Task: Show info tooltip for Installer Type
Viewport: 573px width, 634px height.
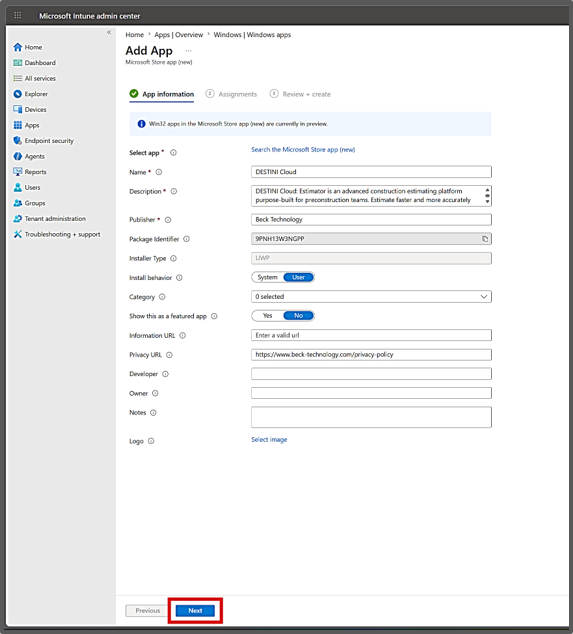Action: coord(173,258)
